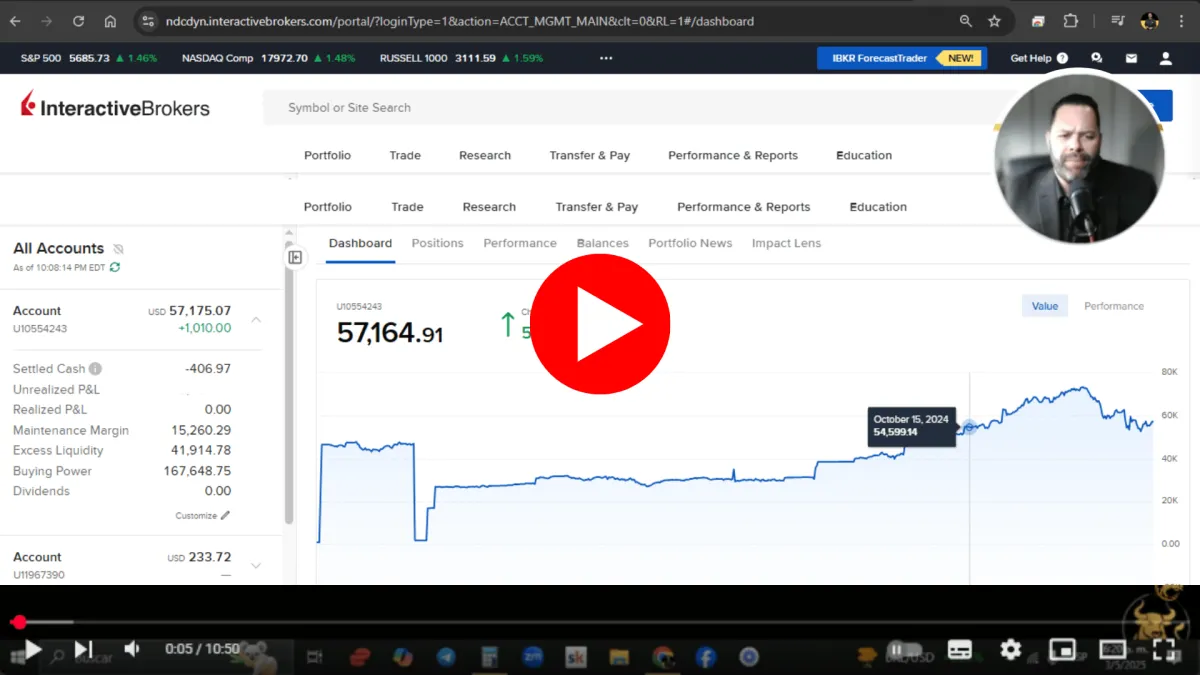Open the user profile icon in header
Screen dimensions: 1200x675
[1165, 59]
